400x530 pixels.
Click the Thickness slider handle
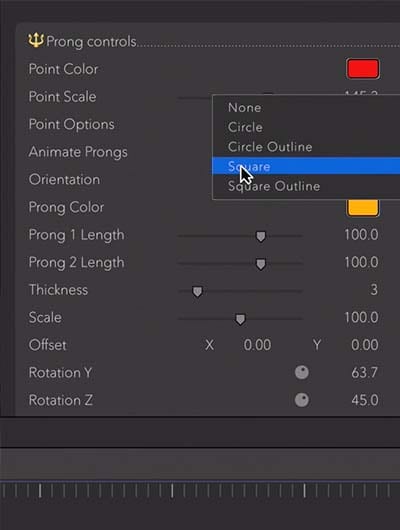click(197, 291)
